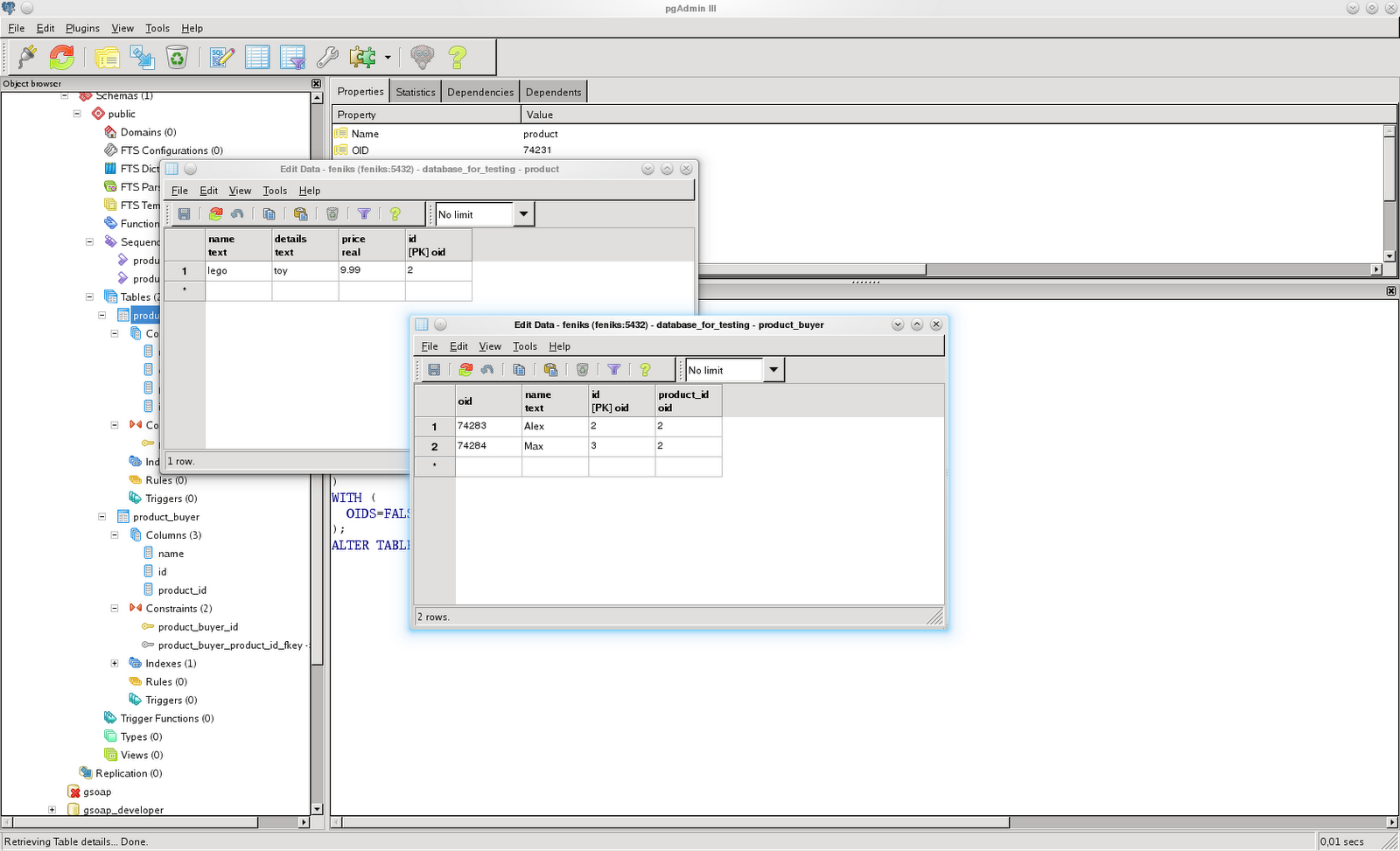Copy icon in product edit window
The height and width of the screenshot is (851, 1400).
[269, 214]
